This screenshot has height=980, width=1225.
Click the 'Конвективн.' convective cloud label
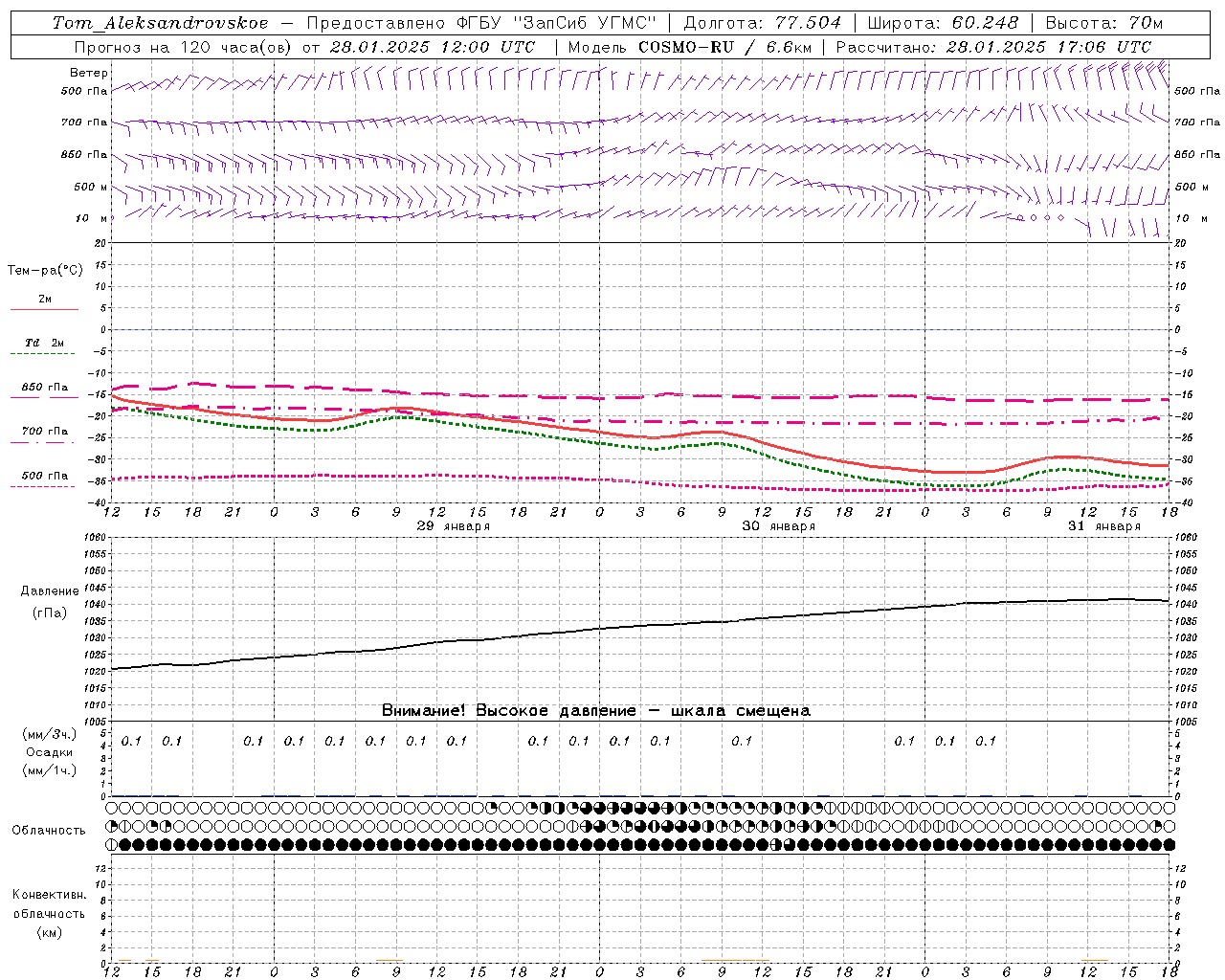[49, 895]
